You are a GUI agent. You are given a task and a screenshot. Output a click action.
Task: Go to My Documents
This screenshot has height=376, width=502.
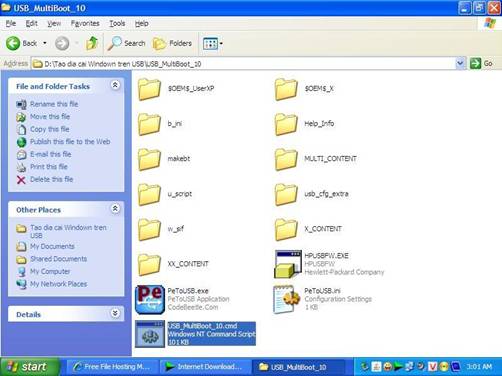point(52,247)
